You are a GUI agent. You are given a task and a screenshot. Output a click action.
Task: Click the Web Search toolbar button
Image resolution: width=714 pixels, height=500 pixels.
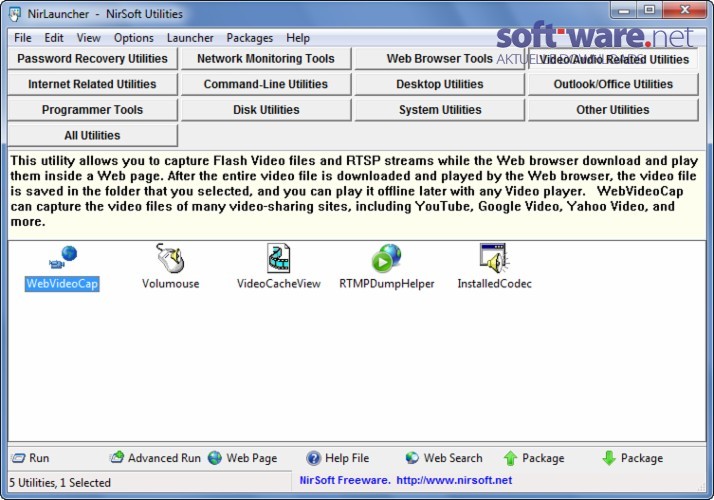pyautogui.click(x=444, y=458)
